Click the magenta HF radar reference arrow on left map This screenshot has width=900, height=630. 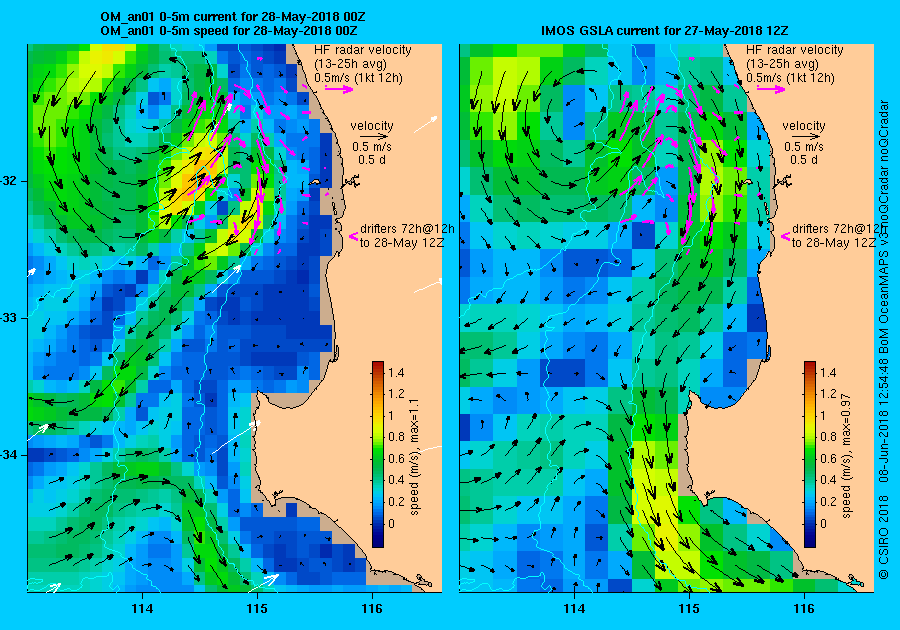339,89
